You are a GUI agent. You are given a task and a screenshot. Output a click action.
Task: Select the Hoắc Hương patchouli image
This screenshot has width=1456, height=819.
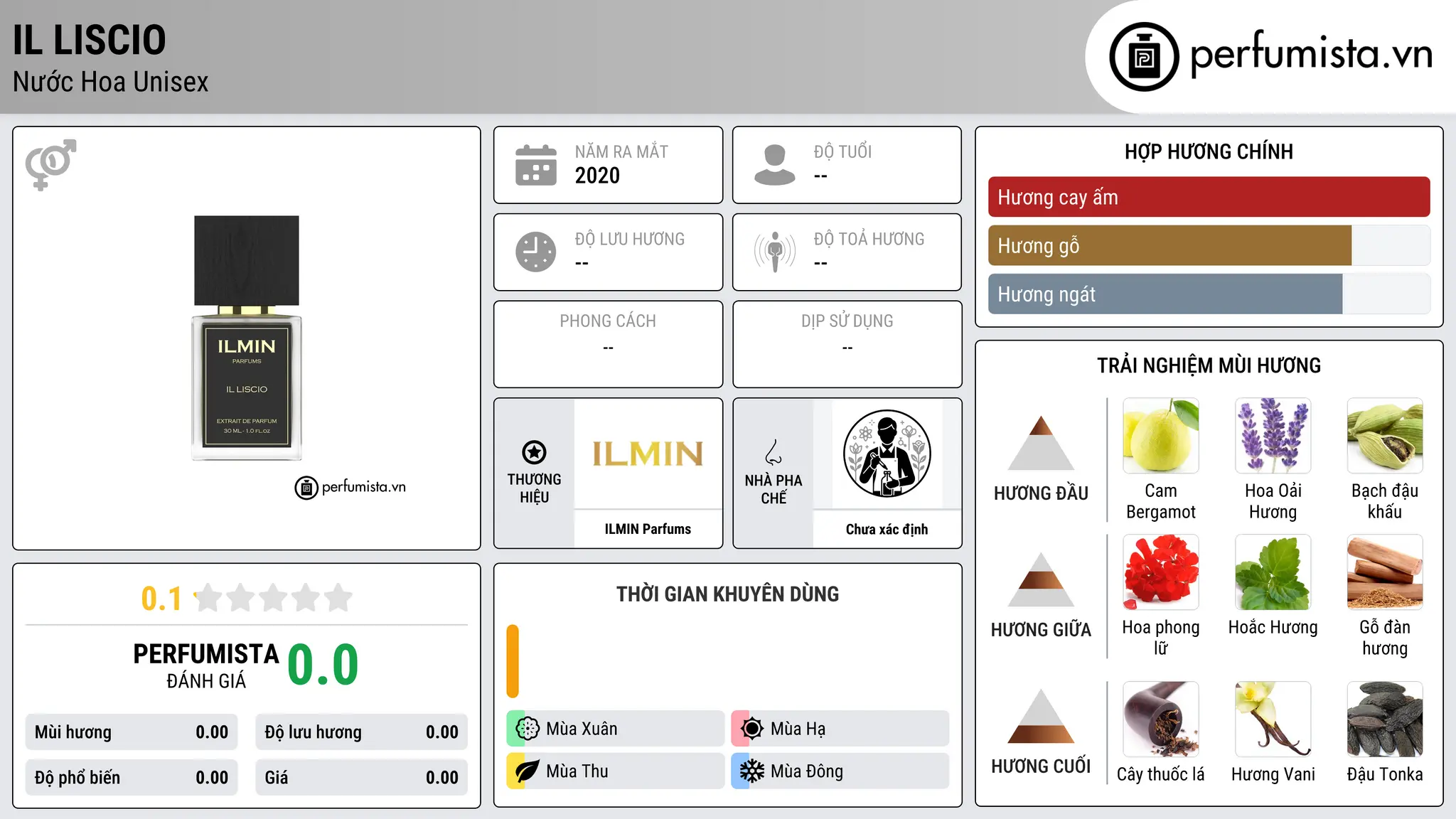(x=1273, y=572)
